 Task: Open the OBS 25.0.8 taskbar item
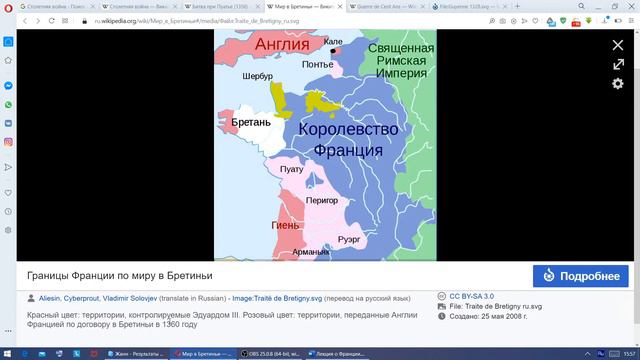click(x=270, y=354)
